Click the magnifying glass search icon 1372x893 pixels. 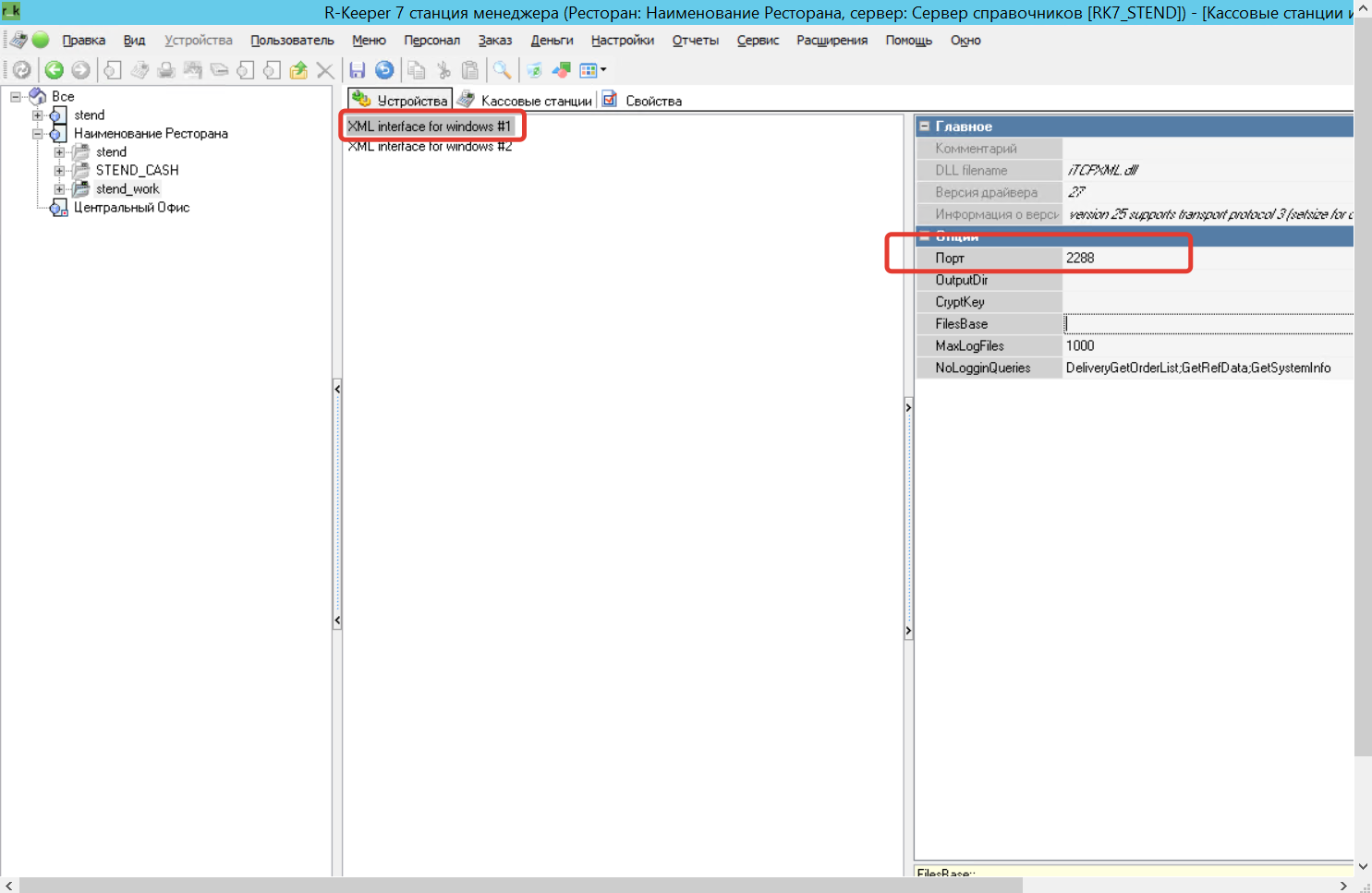[x=502, y=70]
